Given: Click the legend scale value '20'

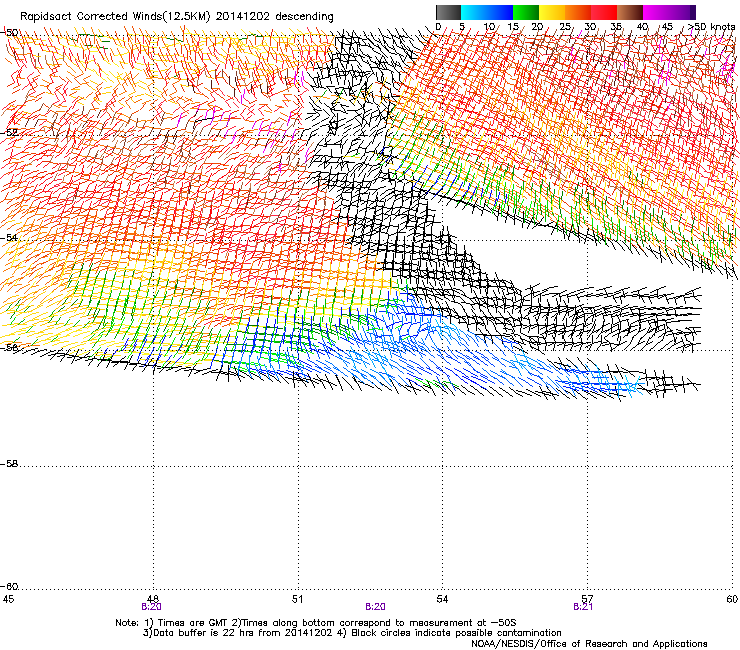Looking at the screenshot, I should [537, 27].
